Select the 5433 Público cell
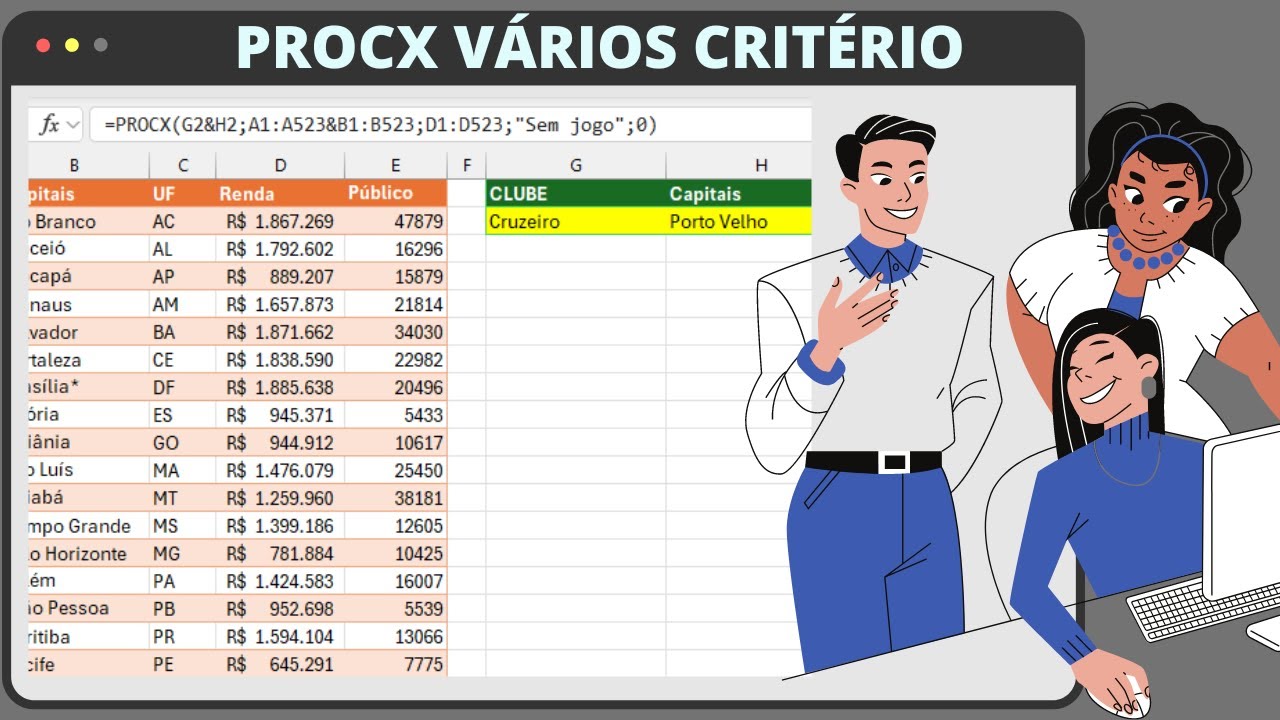The height and width of the screenshot is (720, 1280). pyautogui.click(x=396, y=415)
